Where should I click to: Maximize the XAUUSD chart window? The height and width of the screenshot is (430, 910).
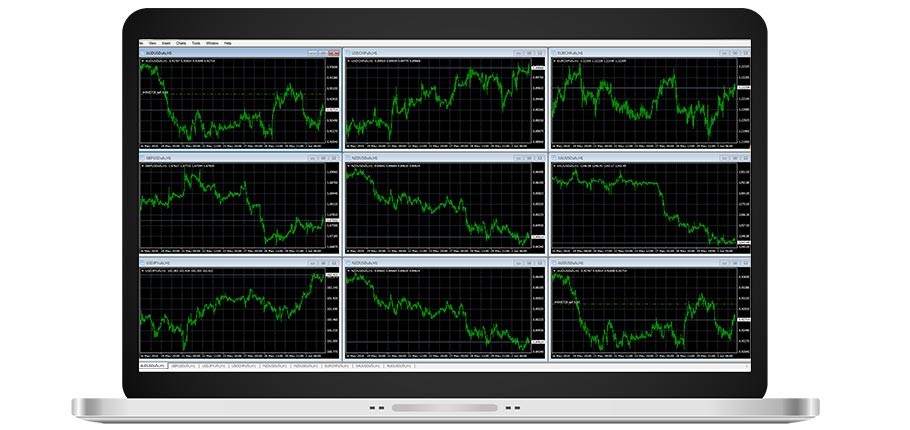tap(735, 158)
